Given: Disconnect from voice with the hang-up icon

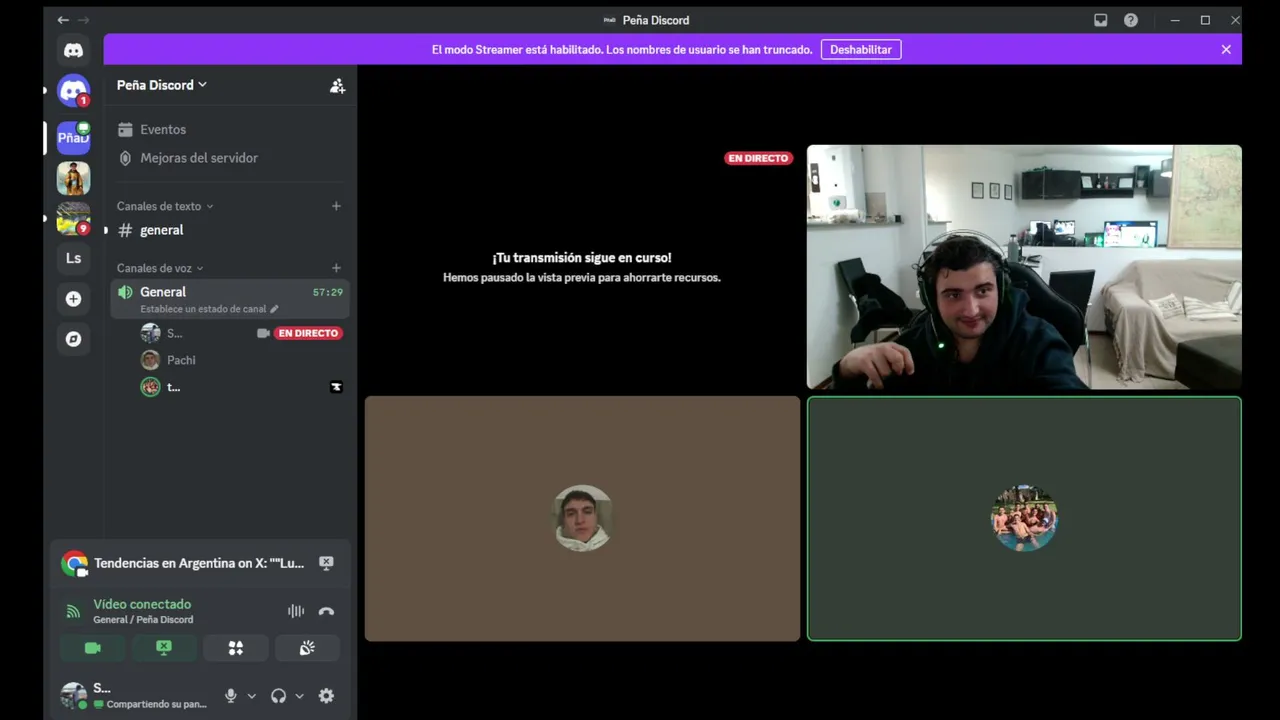Looking at the screenshot, I should click(x=326, y=611).
